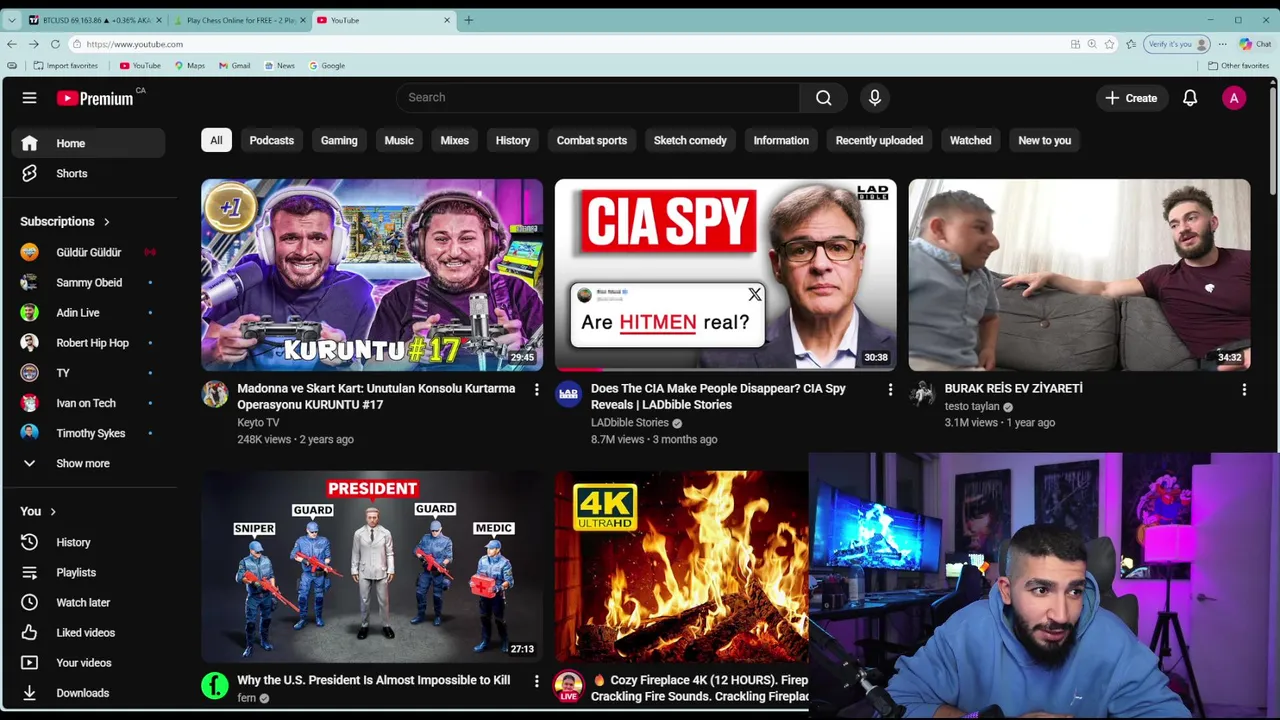Open the browser tab list dropdown

tap(11, 20)
